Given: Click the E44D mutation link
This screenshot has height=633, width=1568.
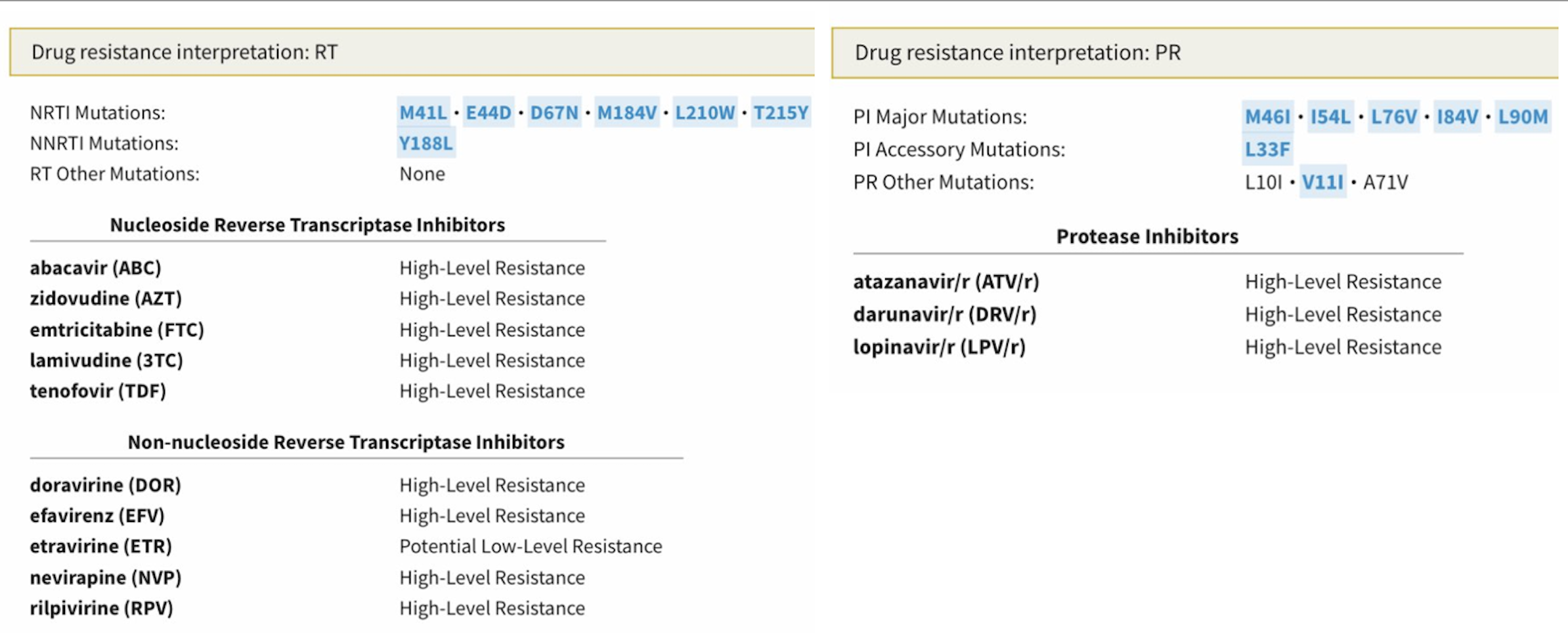Looking at the screenshot, I should click(488, 113).
